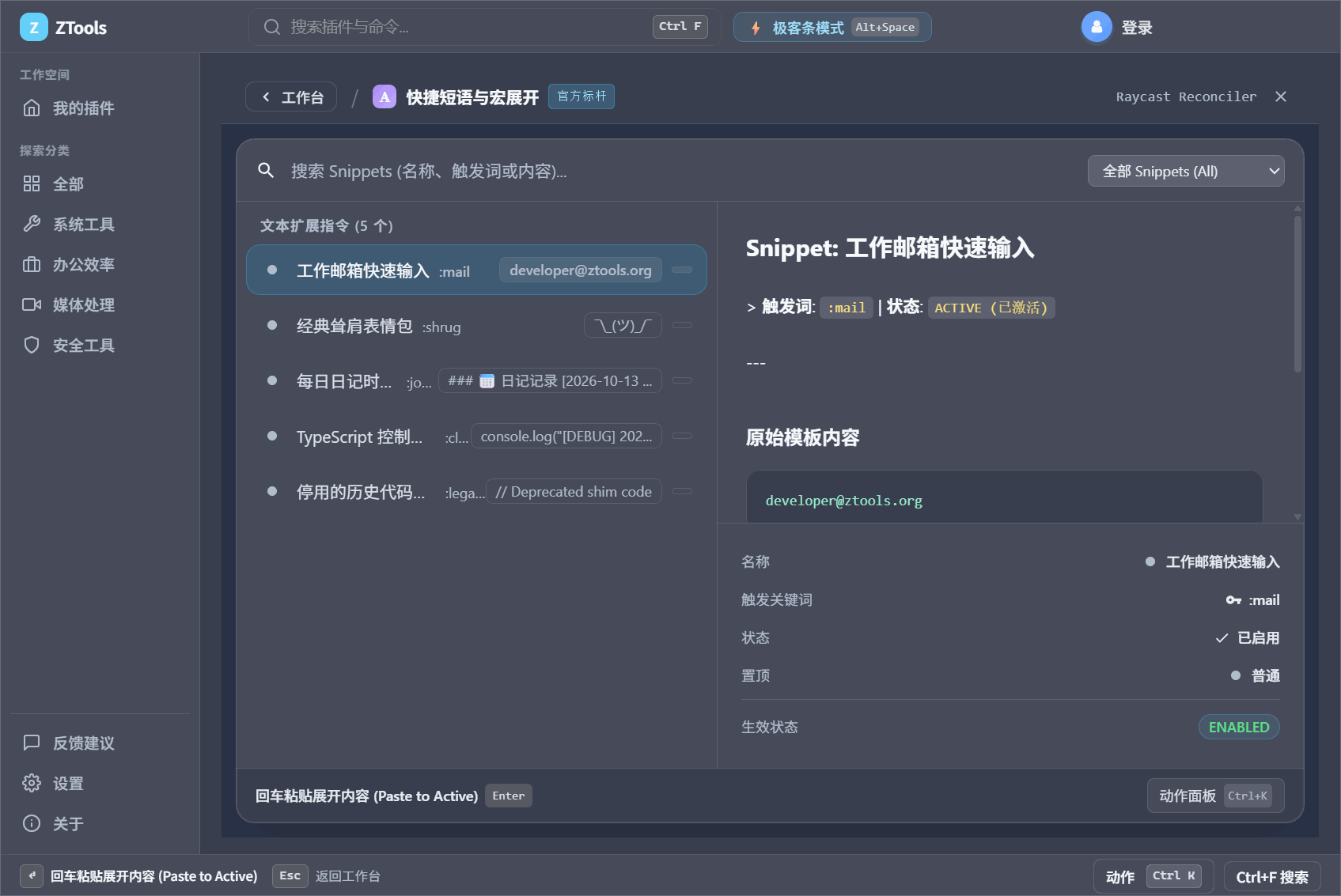
Task: Open the 动作面板 button
Action: pyautogui.click(x=1215, y=796)
